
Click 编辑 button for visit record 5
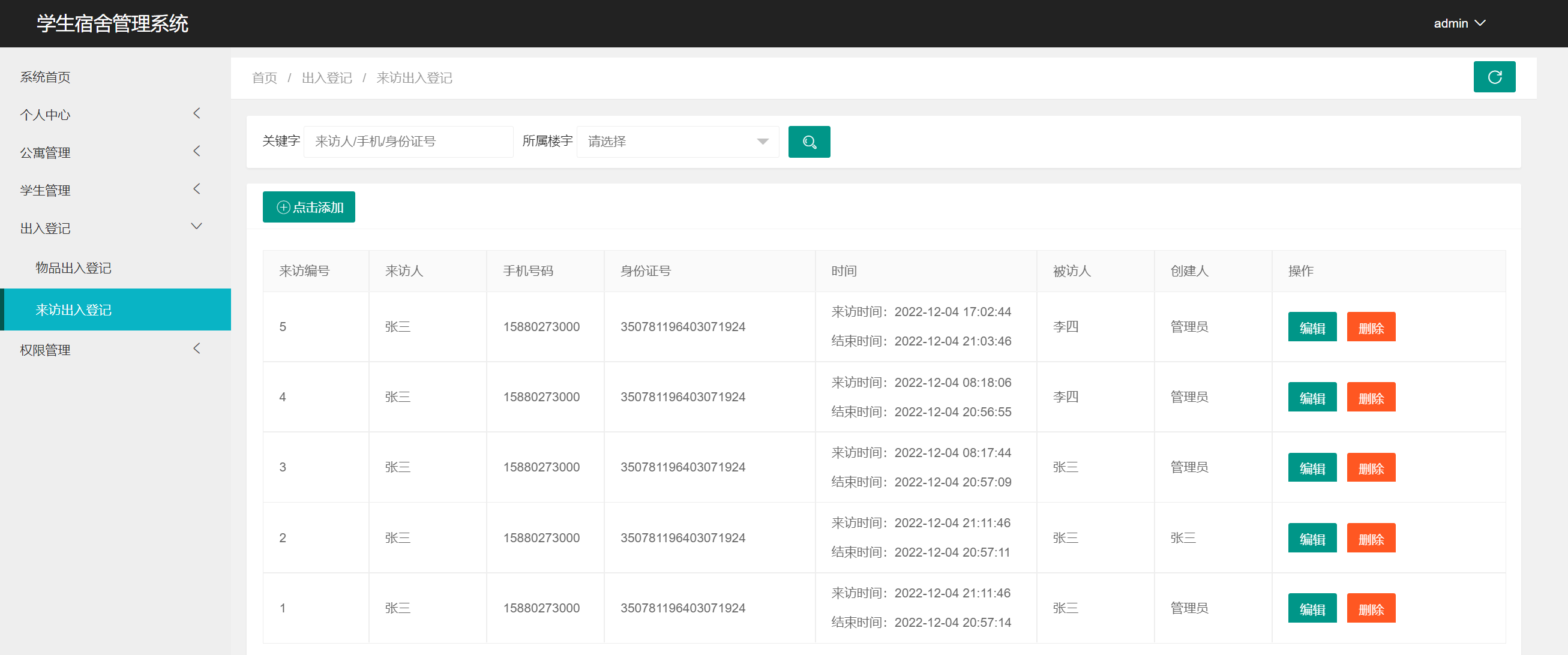point(1312,327)
